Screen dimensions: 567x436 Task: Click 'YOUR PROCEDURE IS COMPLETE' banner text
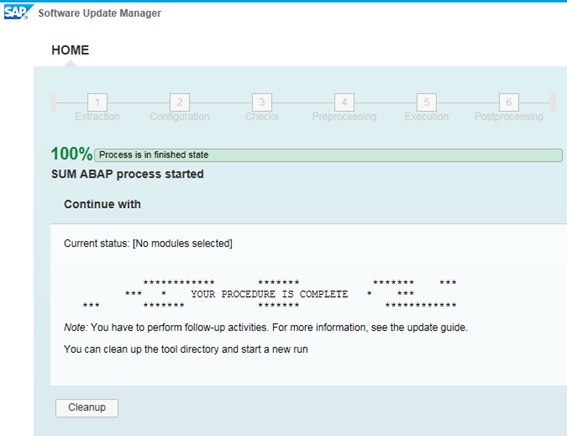(269, 294)
